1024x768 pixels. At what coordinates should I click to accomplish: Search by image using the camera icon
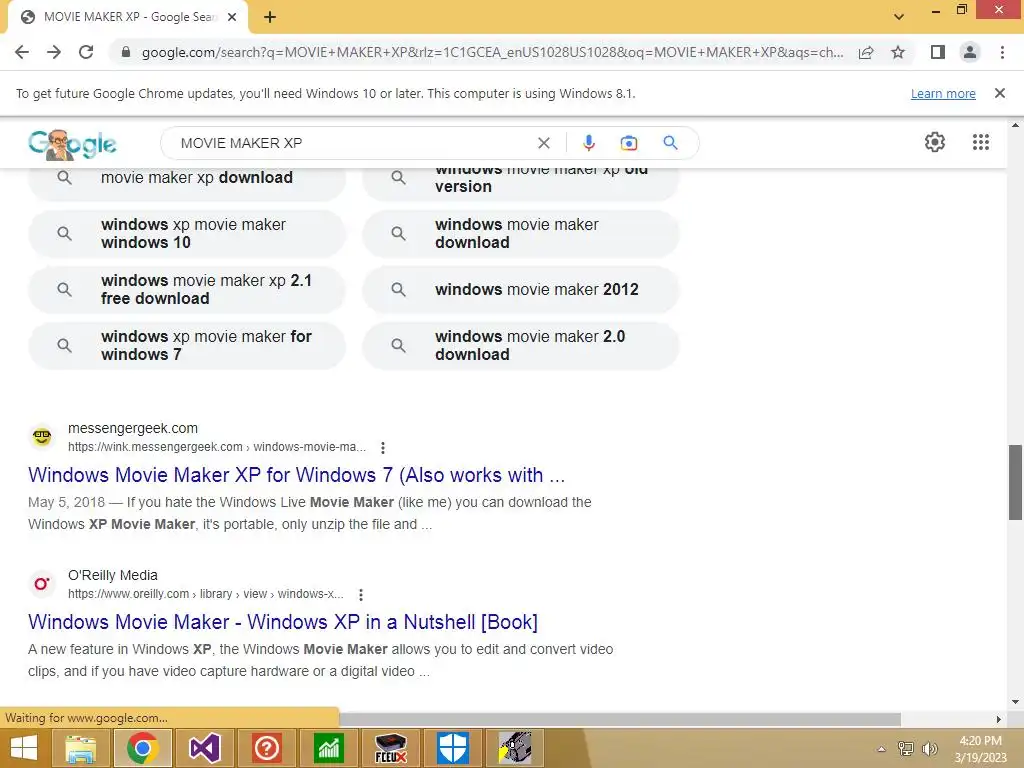[629, 143]
